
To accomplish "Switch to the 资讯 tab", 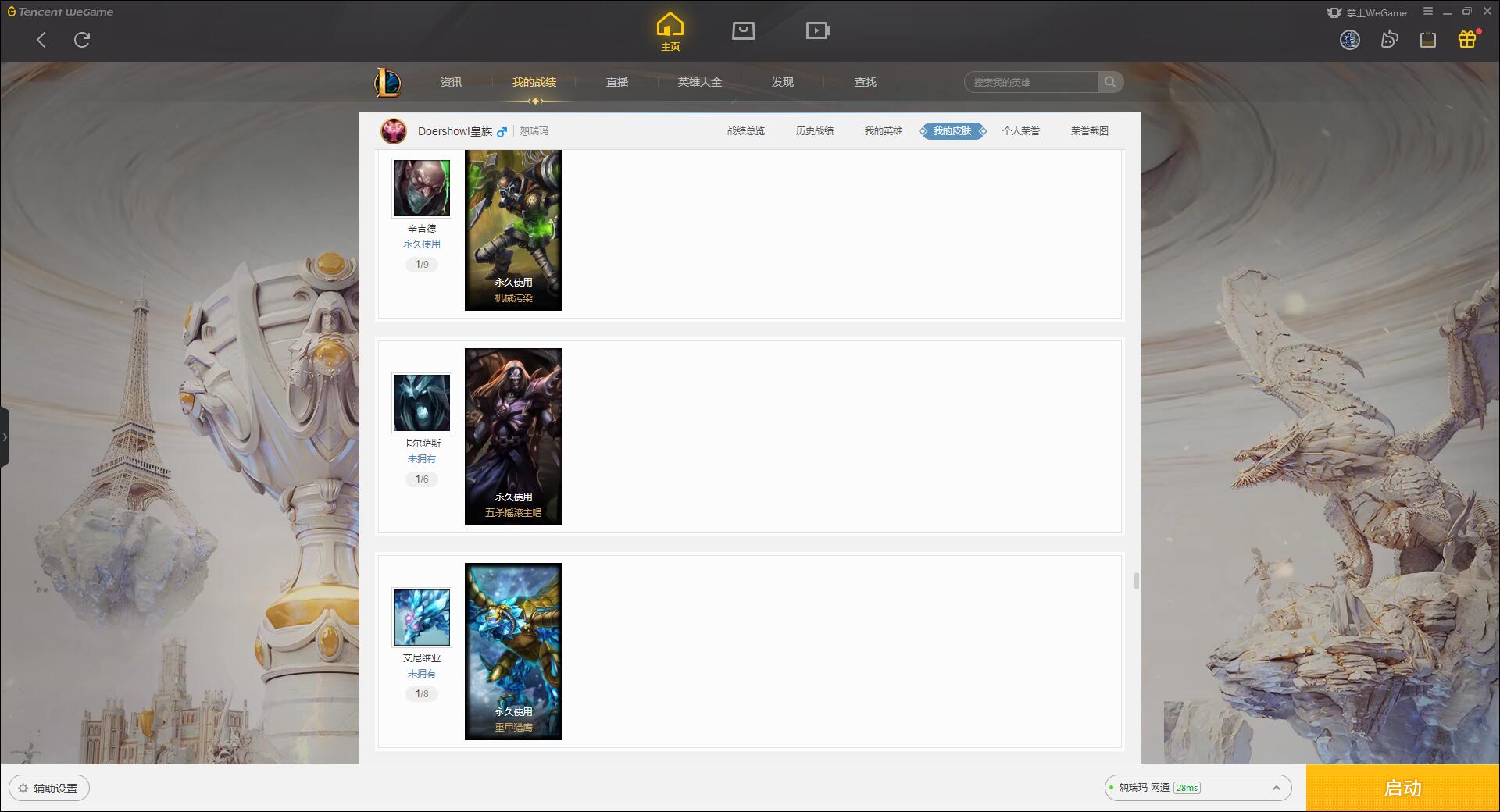I will [x=452, y=82].
